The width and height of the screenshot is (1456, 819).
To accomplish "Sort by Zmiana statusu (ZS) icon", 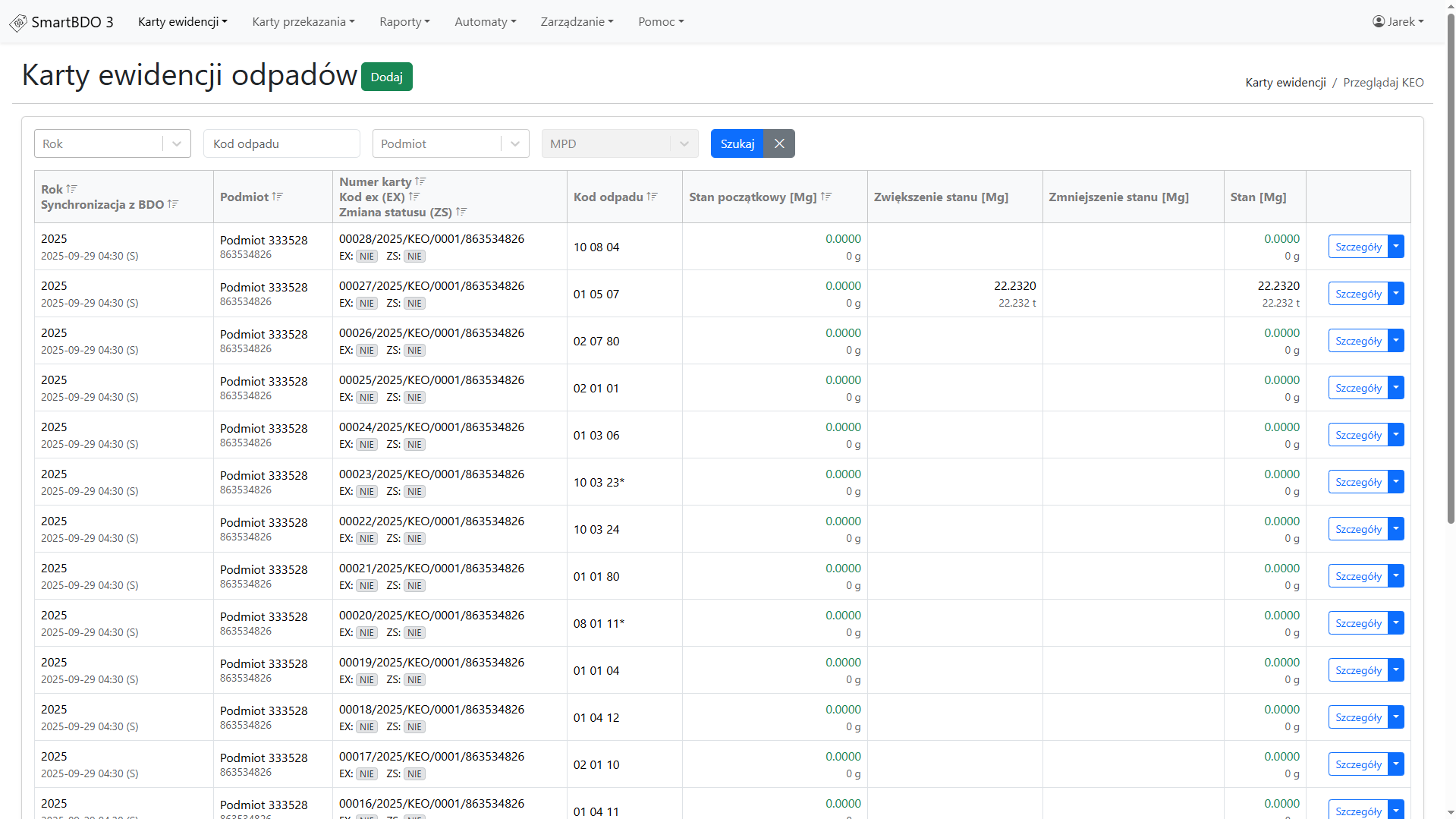I will point(461,212).
